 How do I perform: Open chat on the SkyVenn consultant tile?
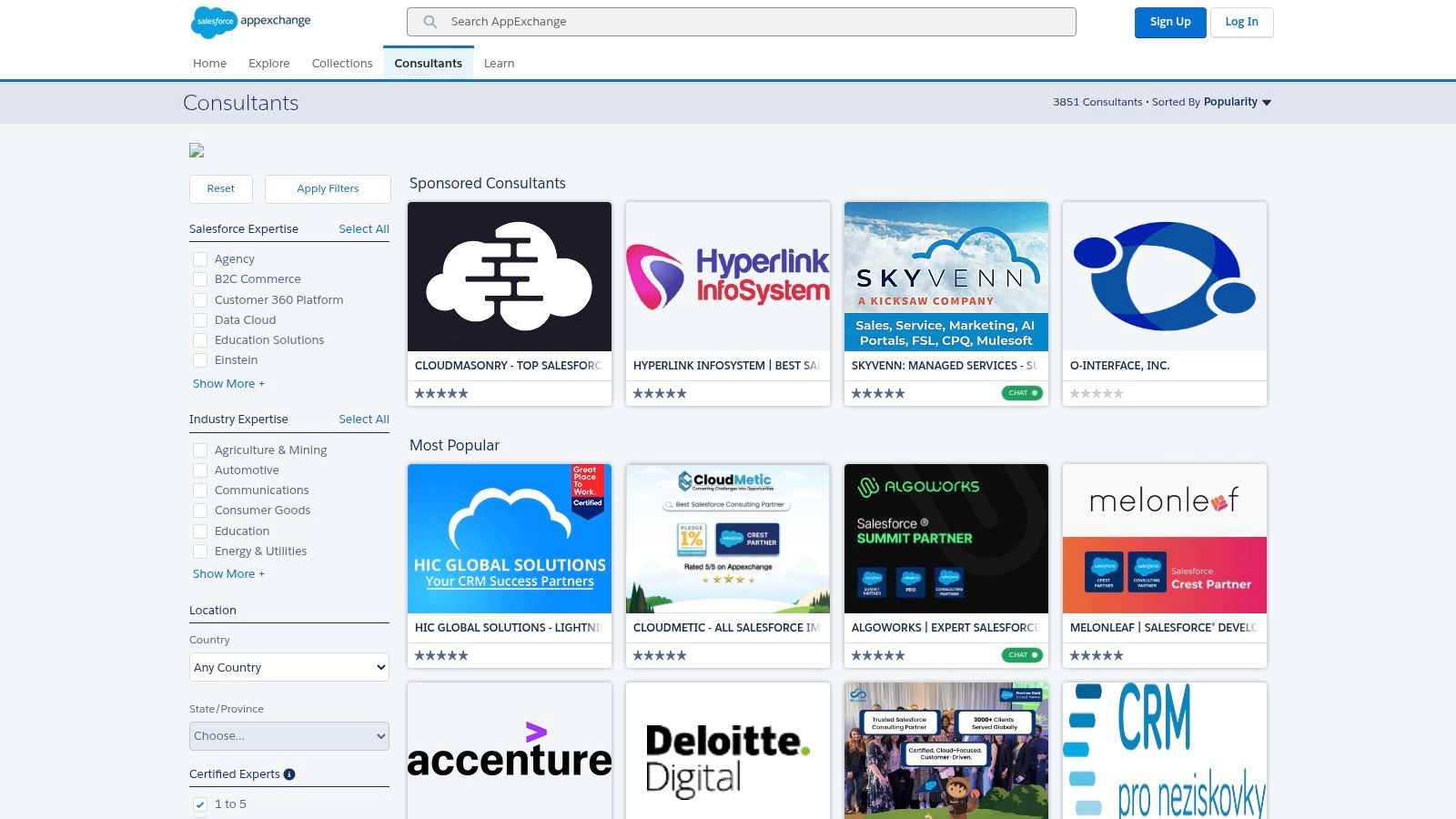pos(1021,392)
